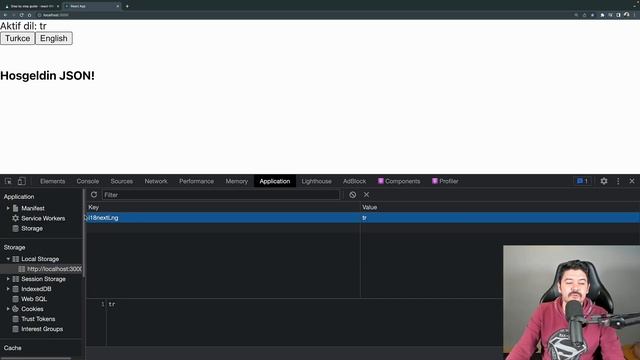Viewport: 640px width, 360px height.
Task: Click the tr text in the value preview
Action: (112, 304)
